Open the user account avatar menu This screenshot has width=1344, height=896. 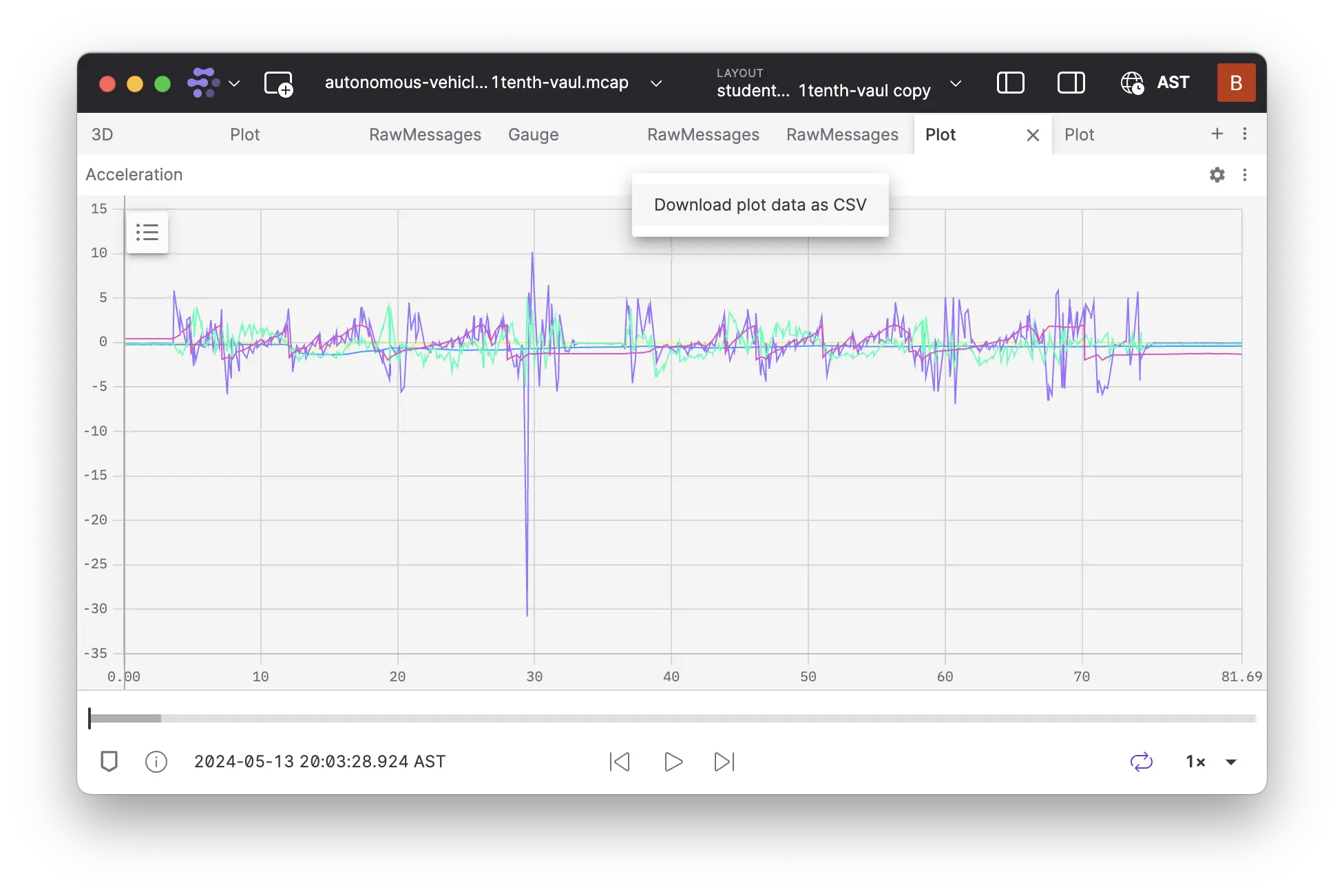click(1237, 83)
